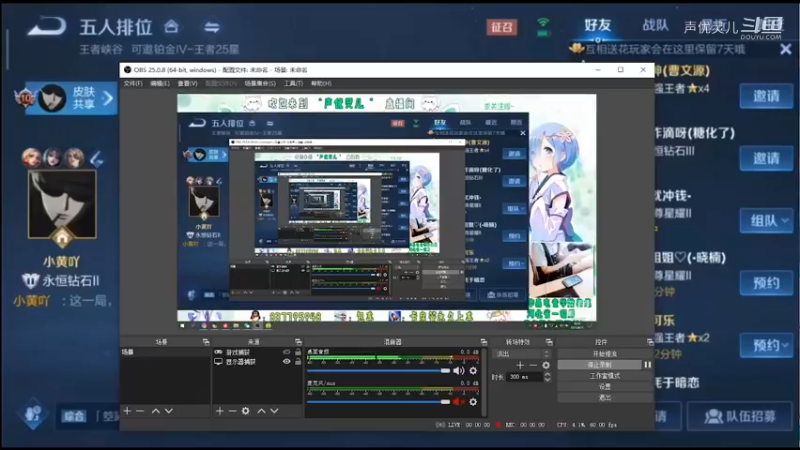Add a transition with the plus icon
The width and height of the screenshot is (800, 450).
coord(520,365)
